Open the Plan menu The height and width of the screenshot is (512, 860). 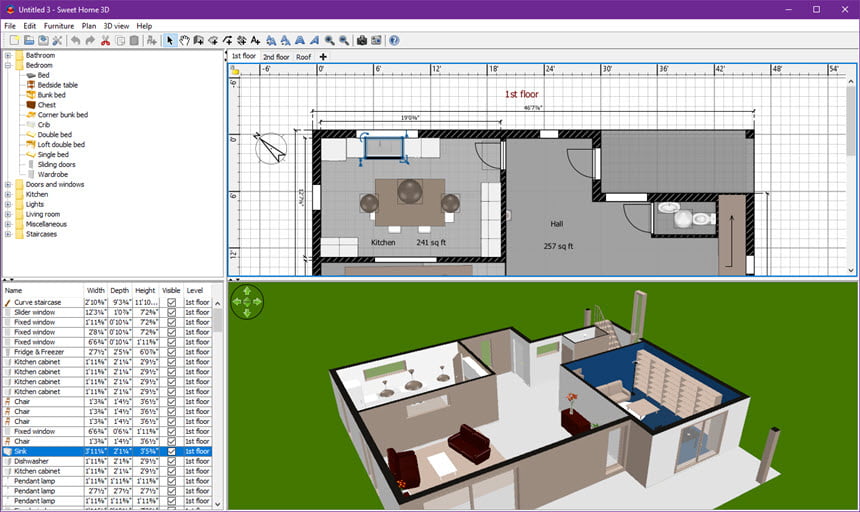click(89, 26)
